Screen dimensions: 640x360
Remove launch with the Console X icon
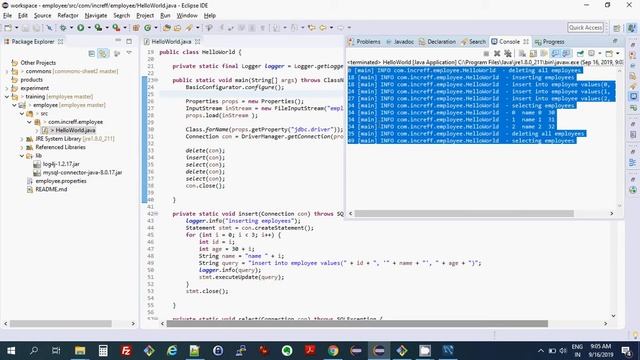click(x=497, y=53)
